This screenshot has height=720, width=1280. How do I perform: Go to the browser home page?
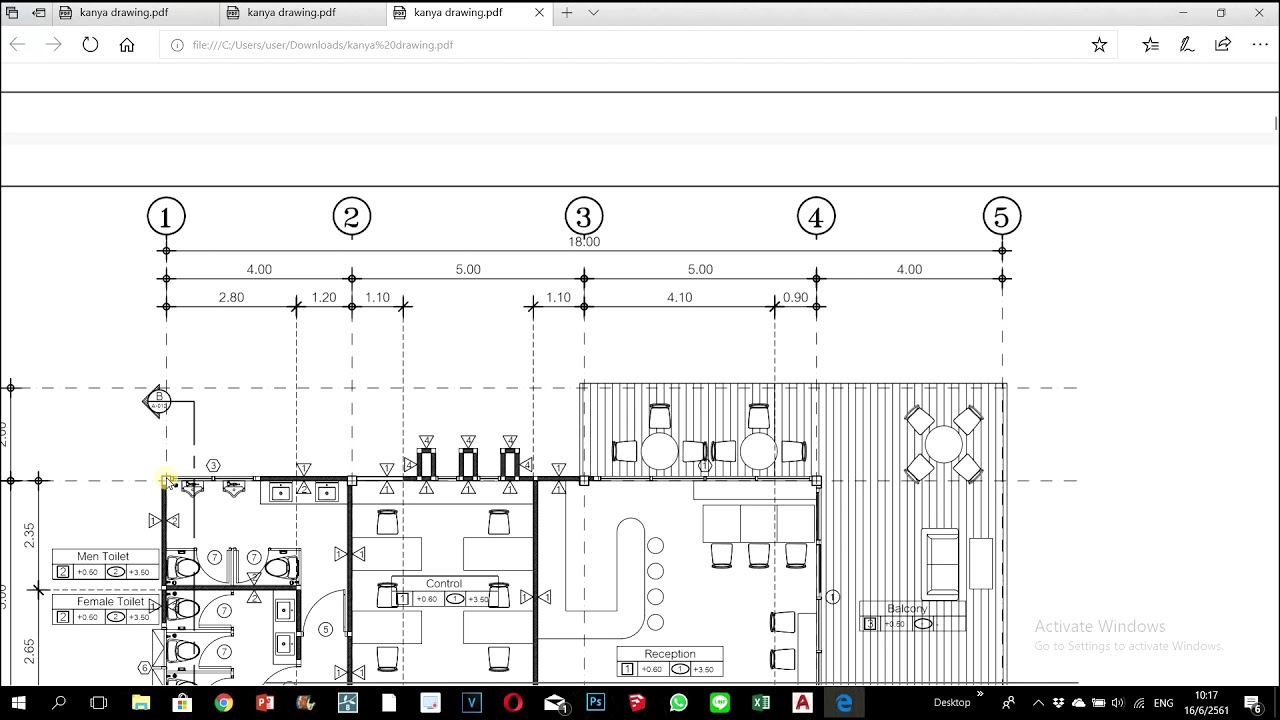(127, 45)
